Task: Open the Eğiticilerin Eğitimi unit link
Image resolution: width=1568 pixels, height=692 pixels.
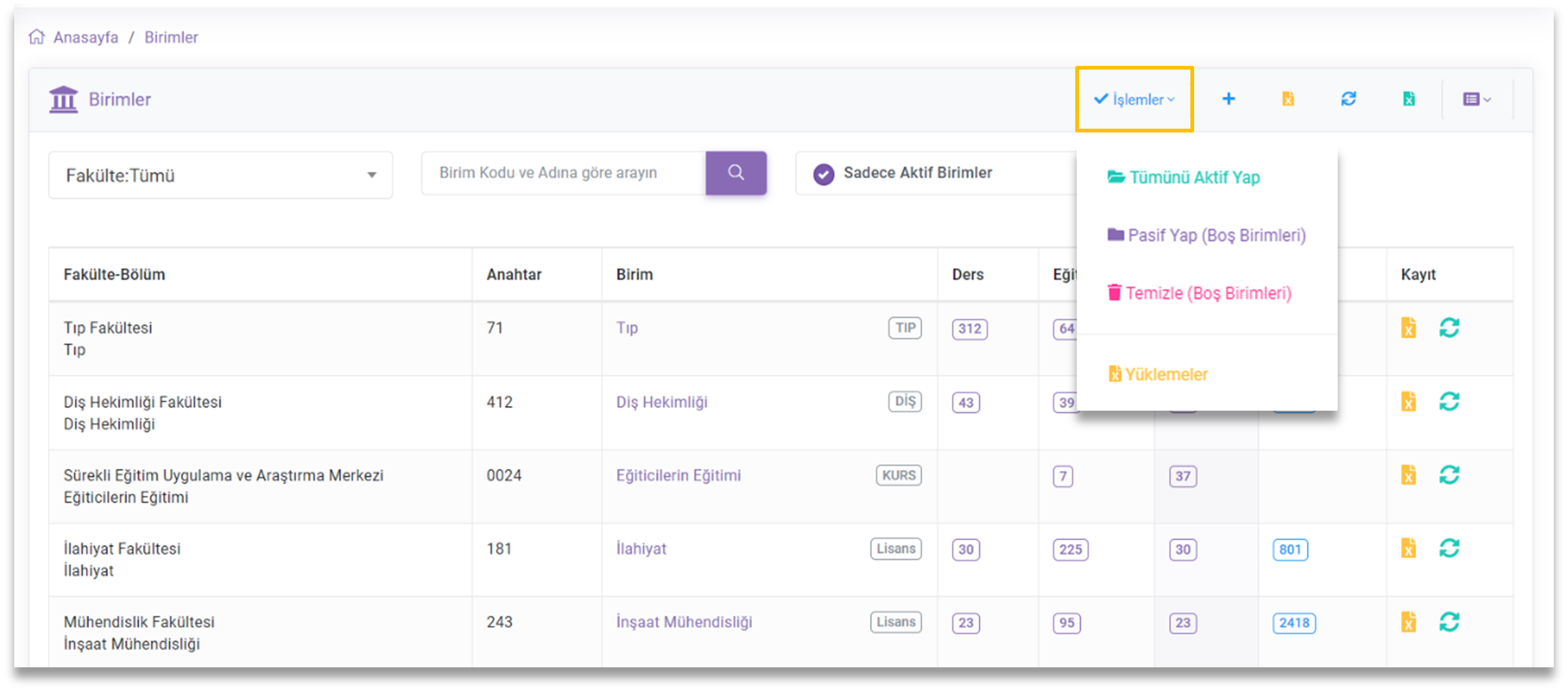Action: click(x=678, y=475)
